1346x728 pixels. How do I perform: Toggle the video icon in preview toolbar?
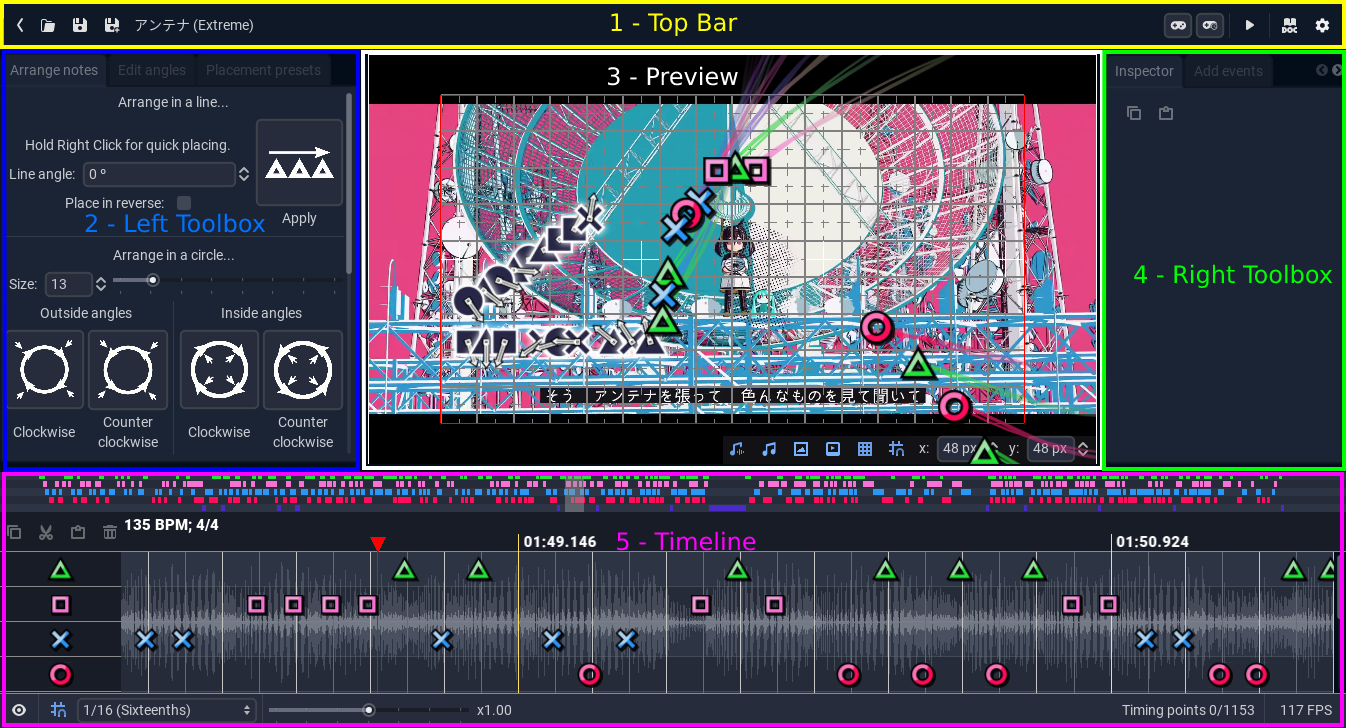[832, 449]
